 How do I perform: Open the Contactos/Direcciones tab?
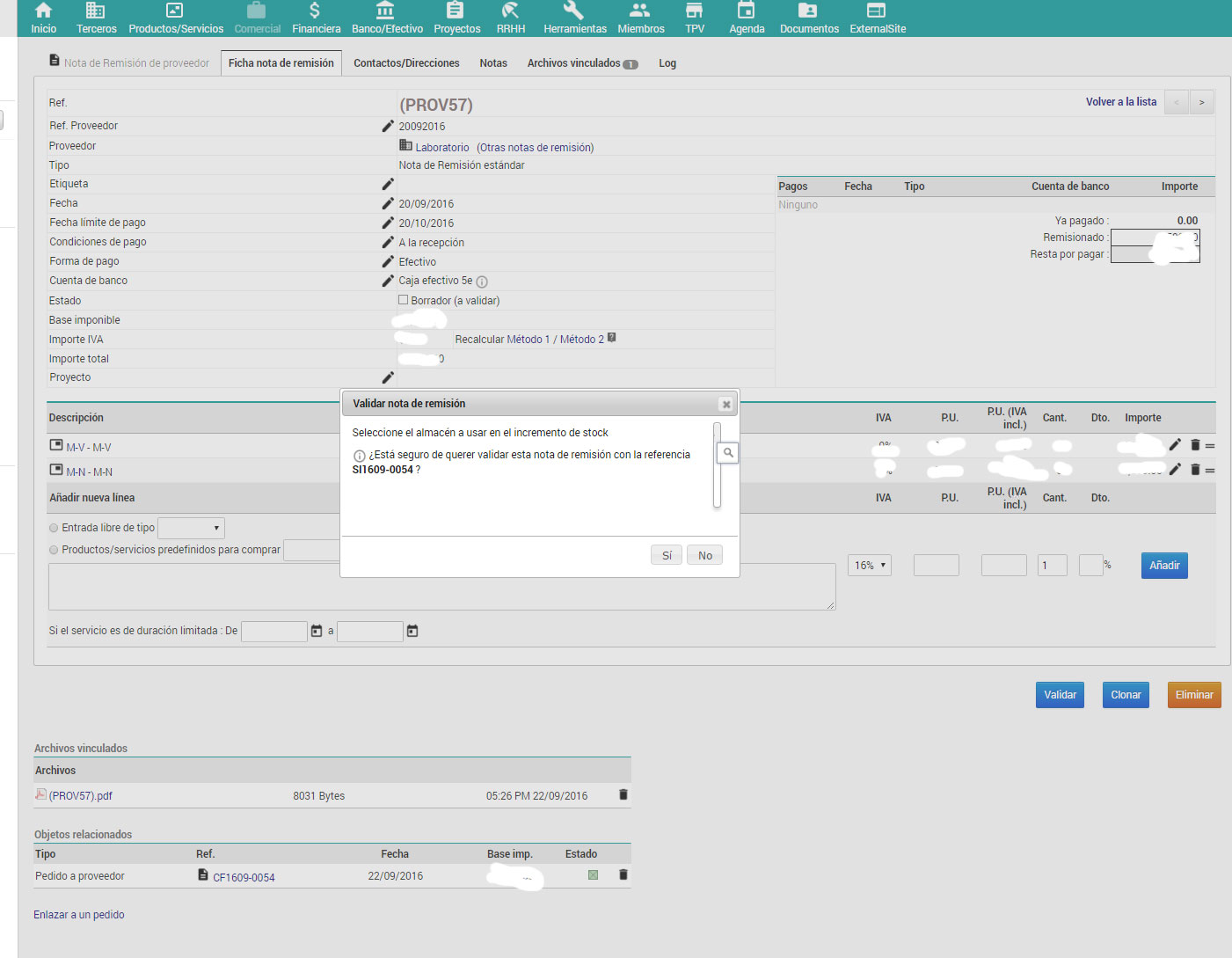click(x=406, y=63)
